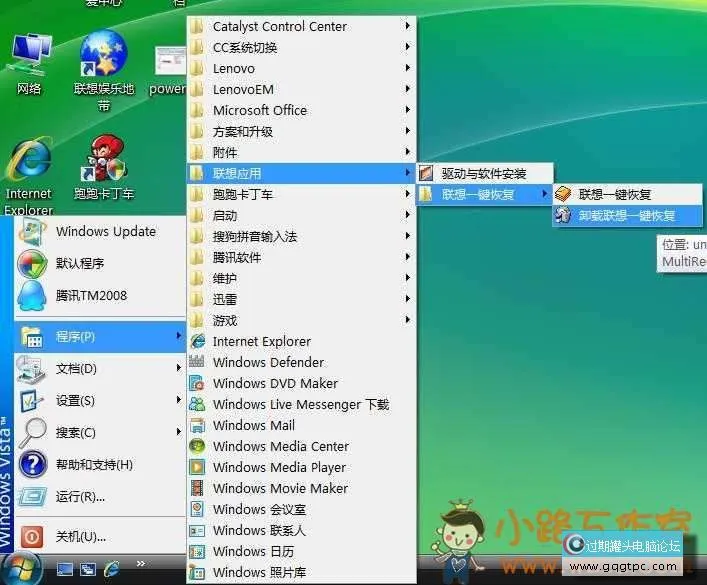Open the LenovoEM folder
Image resolution: width=707 pixels, height=585 pixels.
301,89
